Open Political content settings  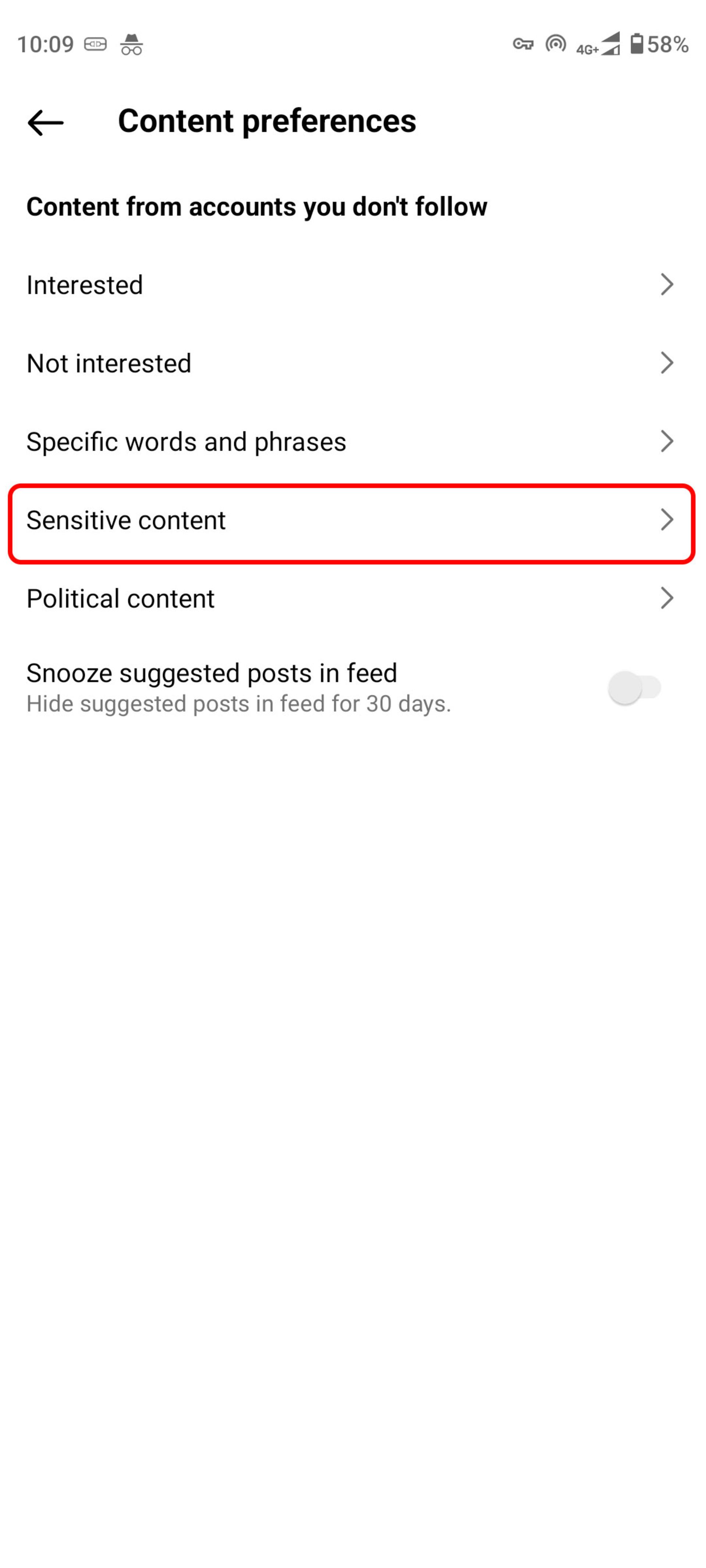point(353,598)
